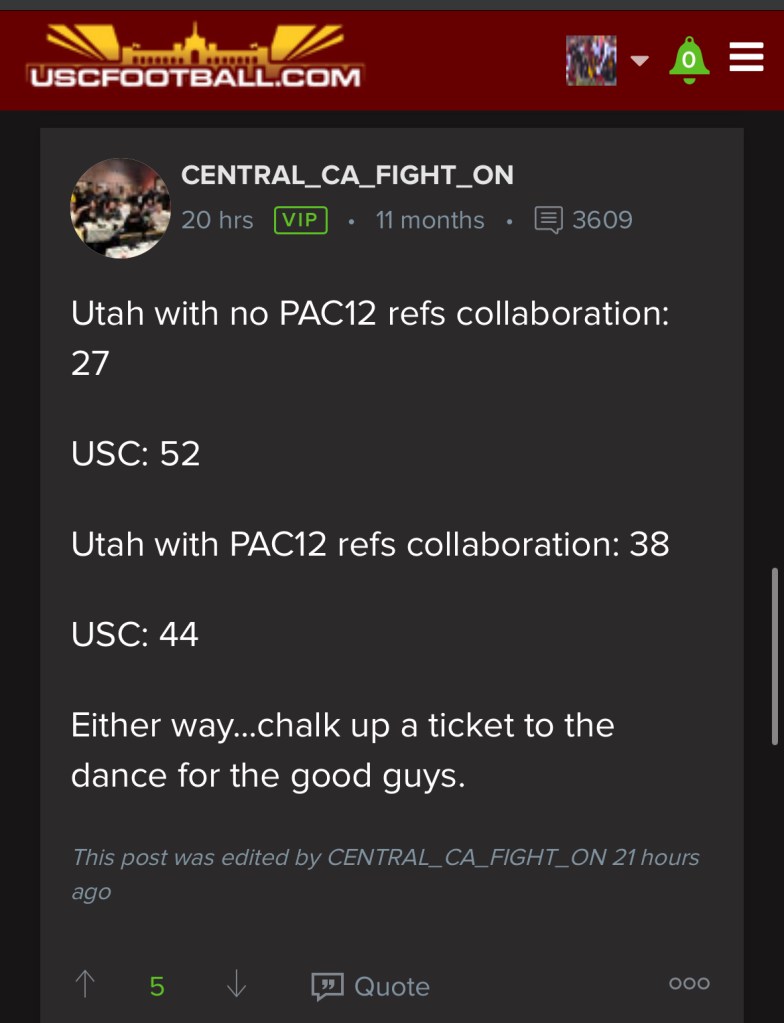Go home via the USCFOOTBALL.COM logo

(x=195, y=58)
